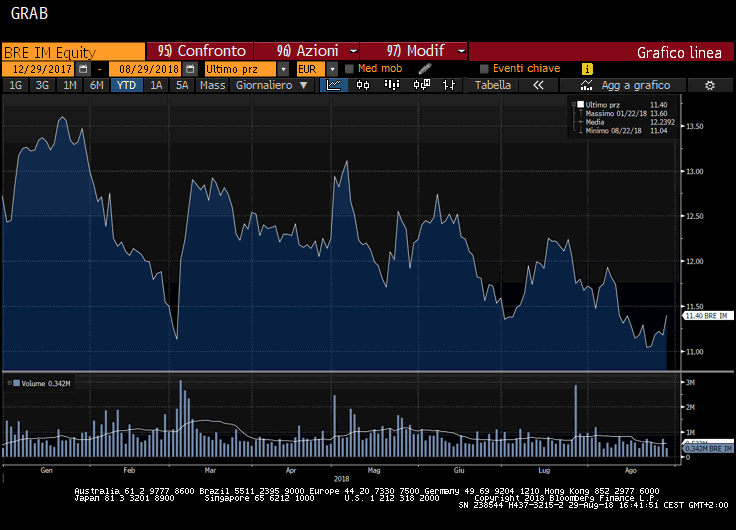Image resolution: width=736 pixels, height=530 pixels.
Task: Click the pencil edit icon beside Med mob
Action: pos(425,69)
